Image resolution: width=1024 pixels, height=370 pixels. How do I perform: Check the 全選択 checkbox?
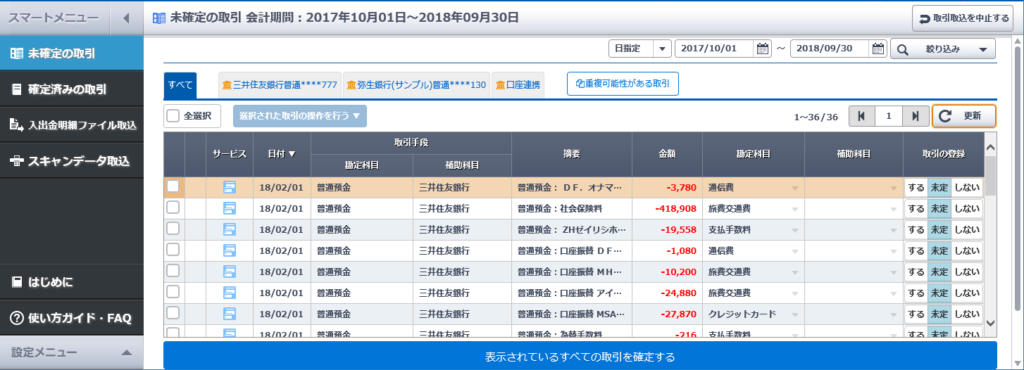[173, 116]
